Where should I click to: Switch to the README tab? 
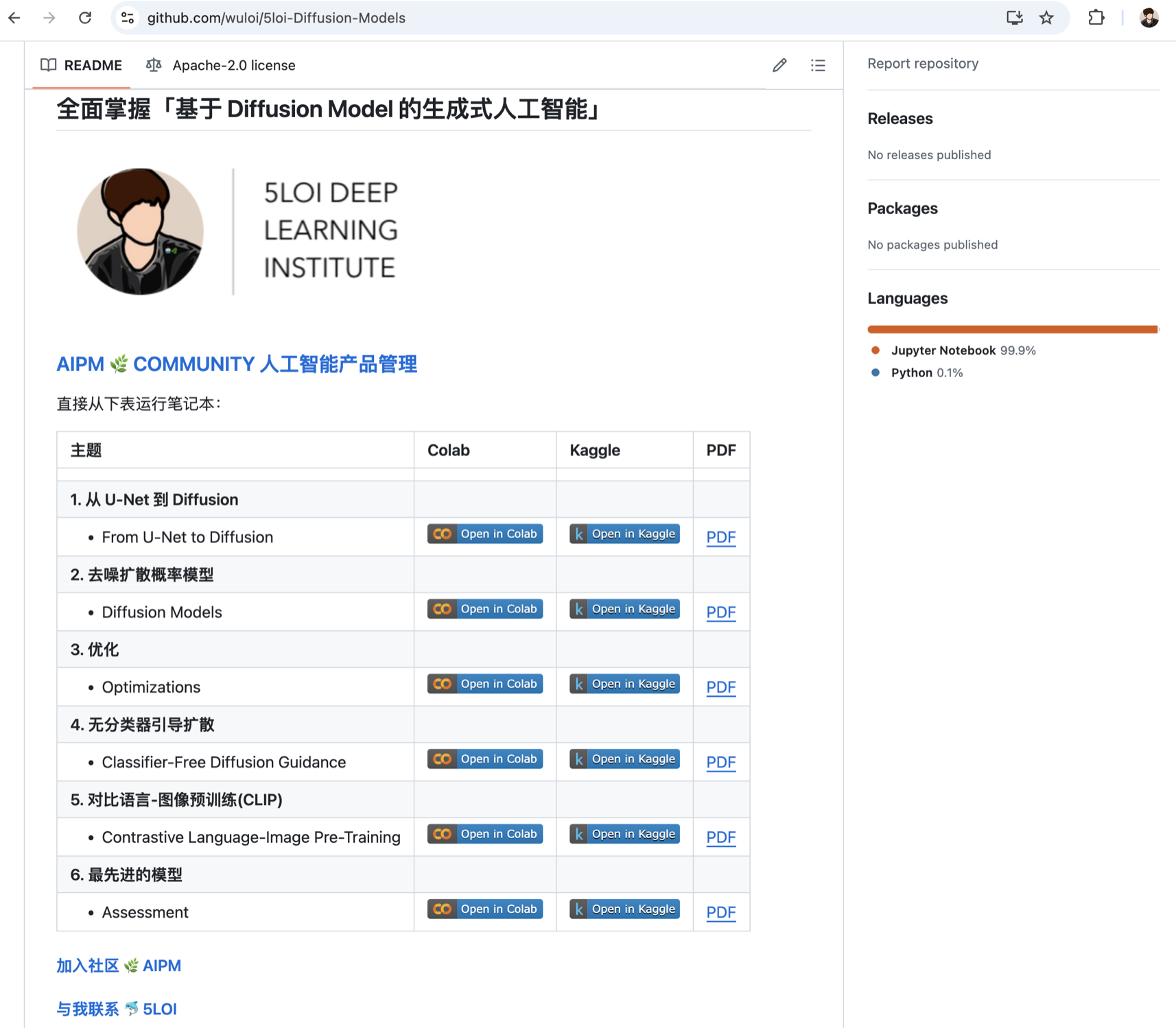click(82, 65)
